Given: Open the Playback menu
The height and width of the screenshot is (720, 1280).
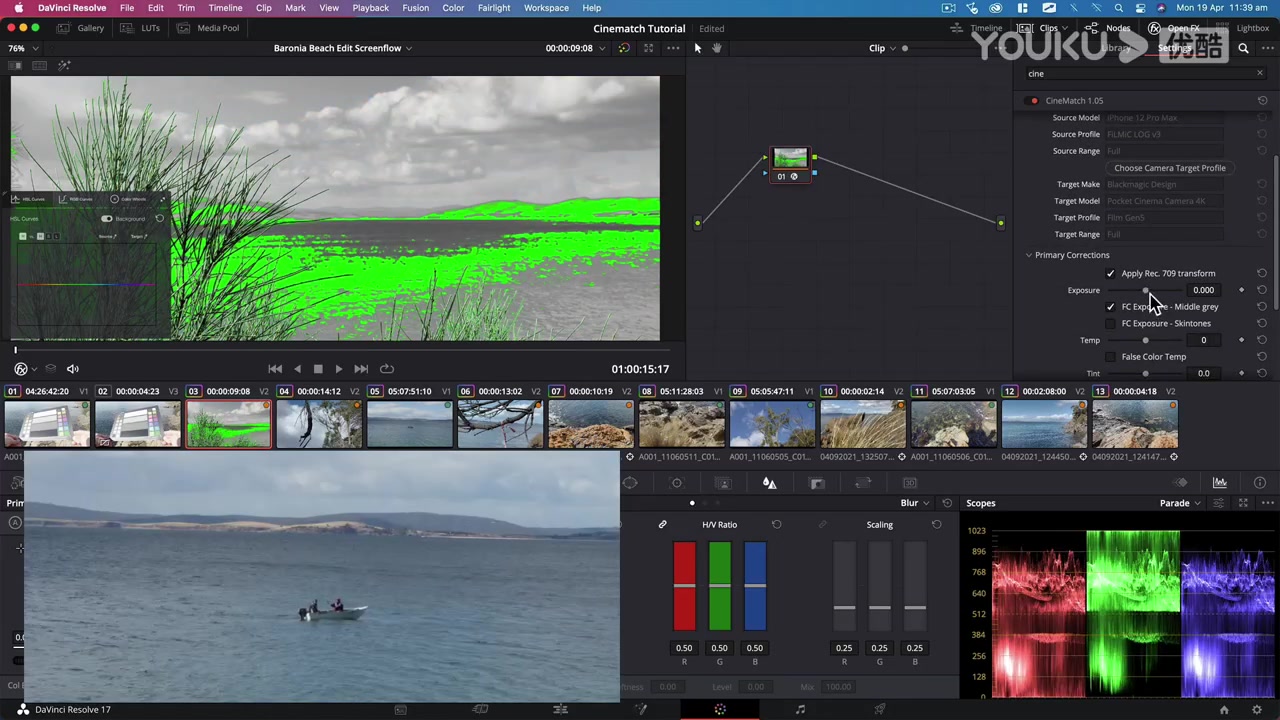Looking at the screenshot, I should click(x=370, y=8).
